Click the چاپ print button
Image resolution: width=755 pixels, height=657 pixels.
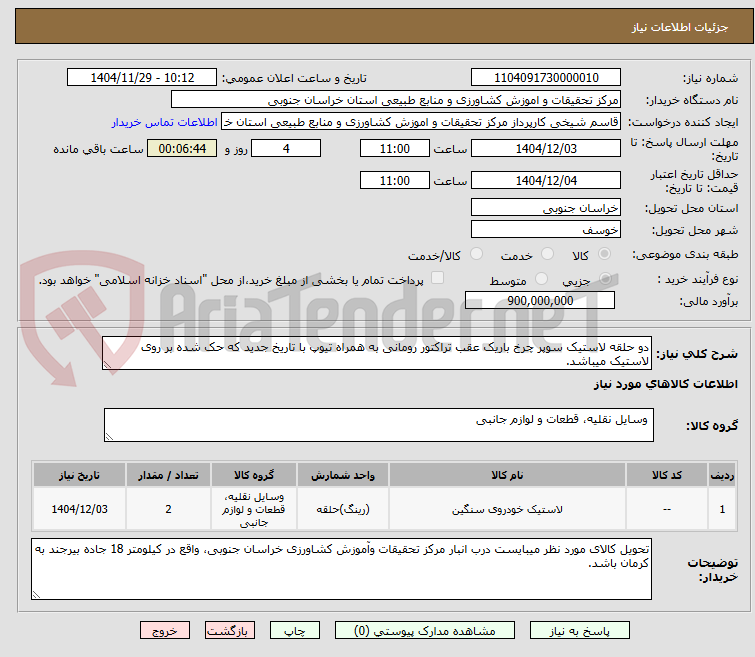coord(295,631)
